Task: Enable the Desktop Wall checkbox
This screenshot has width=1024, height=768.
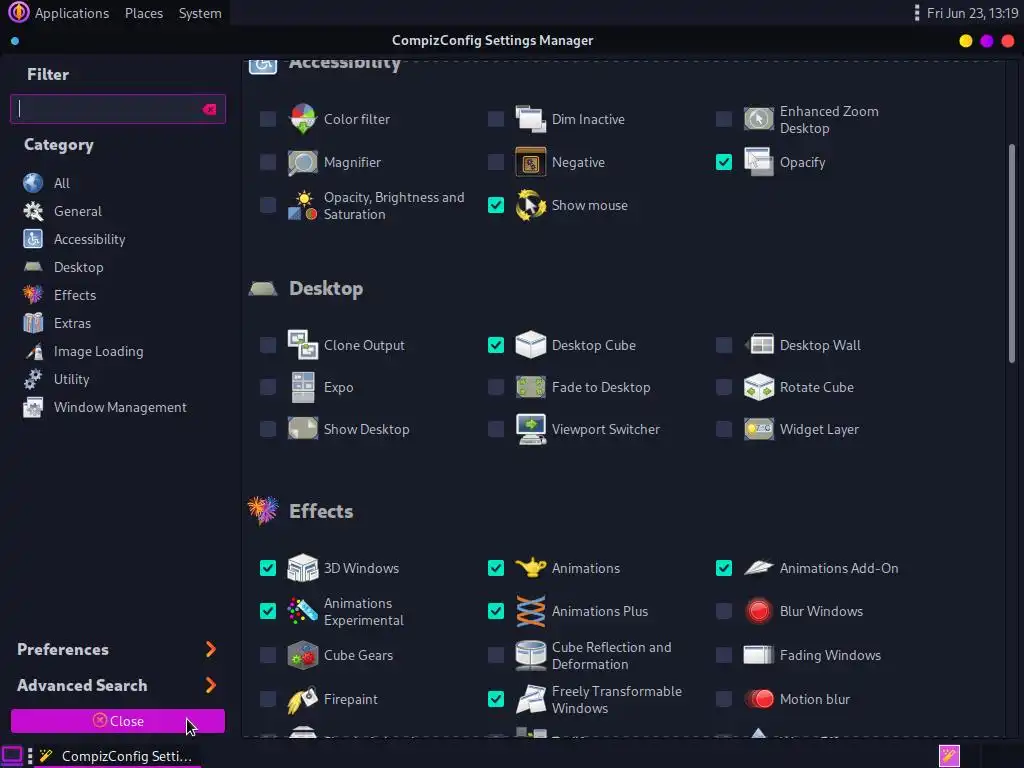Action: click(x=724, y=345)
